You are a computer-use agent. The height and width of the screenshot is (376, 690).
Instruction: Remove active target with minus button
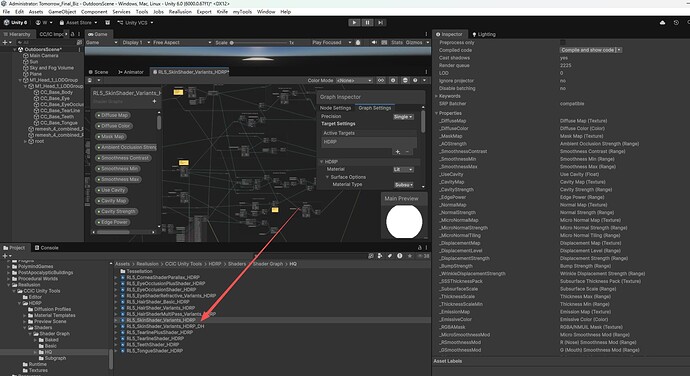coord(407,151)
